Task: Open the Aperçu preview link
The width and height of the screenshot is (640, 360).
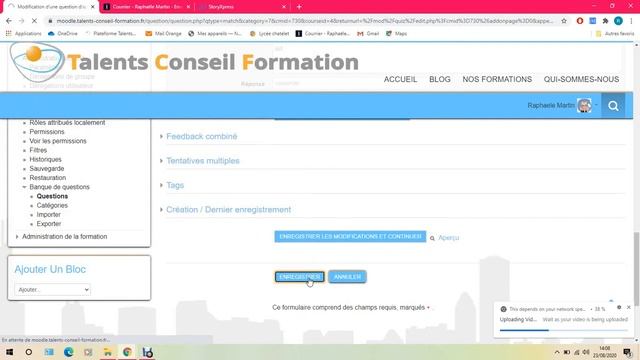Action: (449, 238)
